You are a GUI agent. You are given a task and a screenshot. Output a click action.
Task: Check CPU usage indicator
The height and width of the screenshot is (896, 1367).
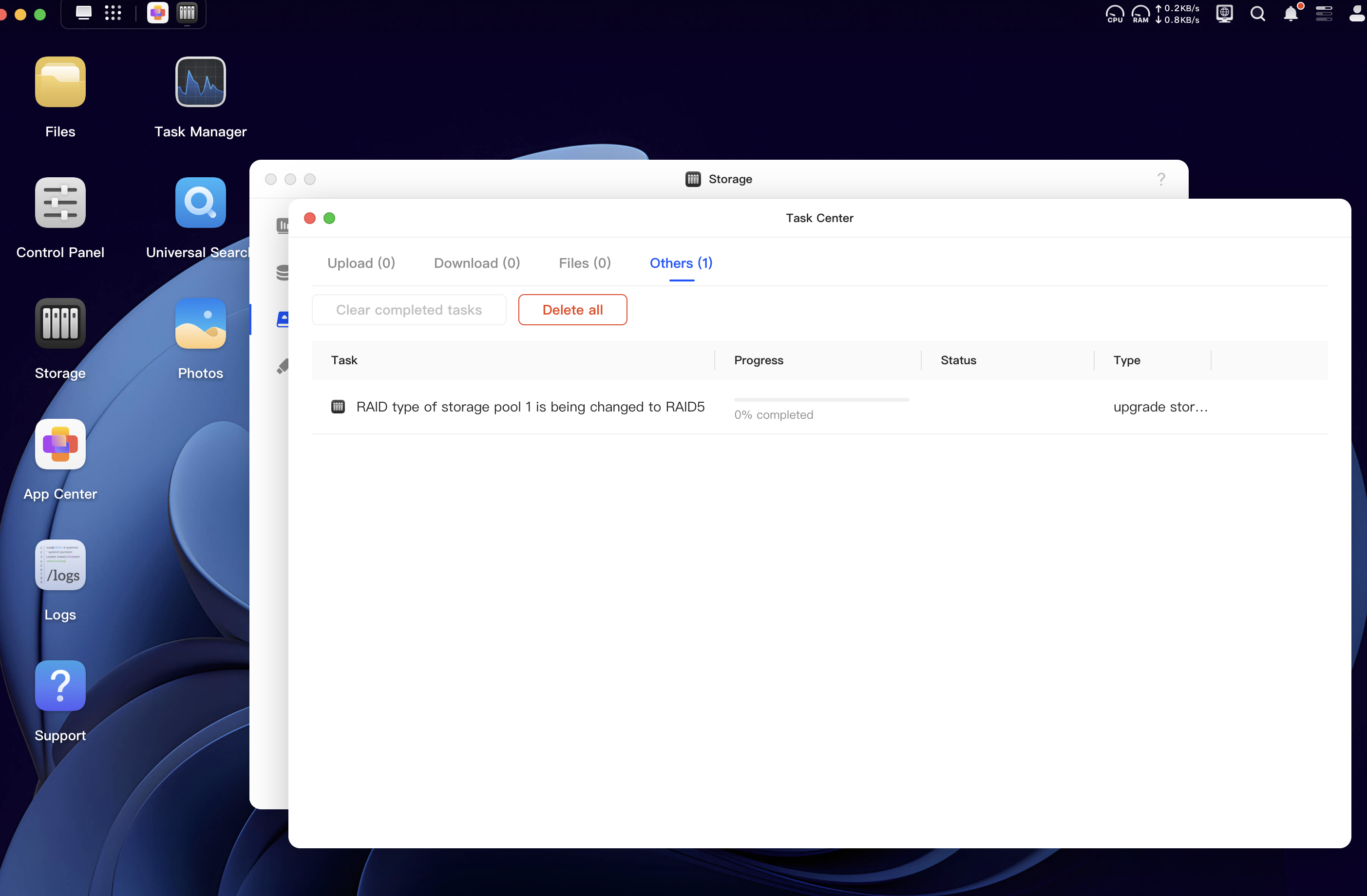(x=1115, y=14)
